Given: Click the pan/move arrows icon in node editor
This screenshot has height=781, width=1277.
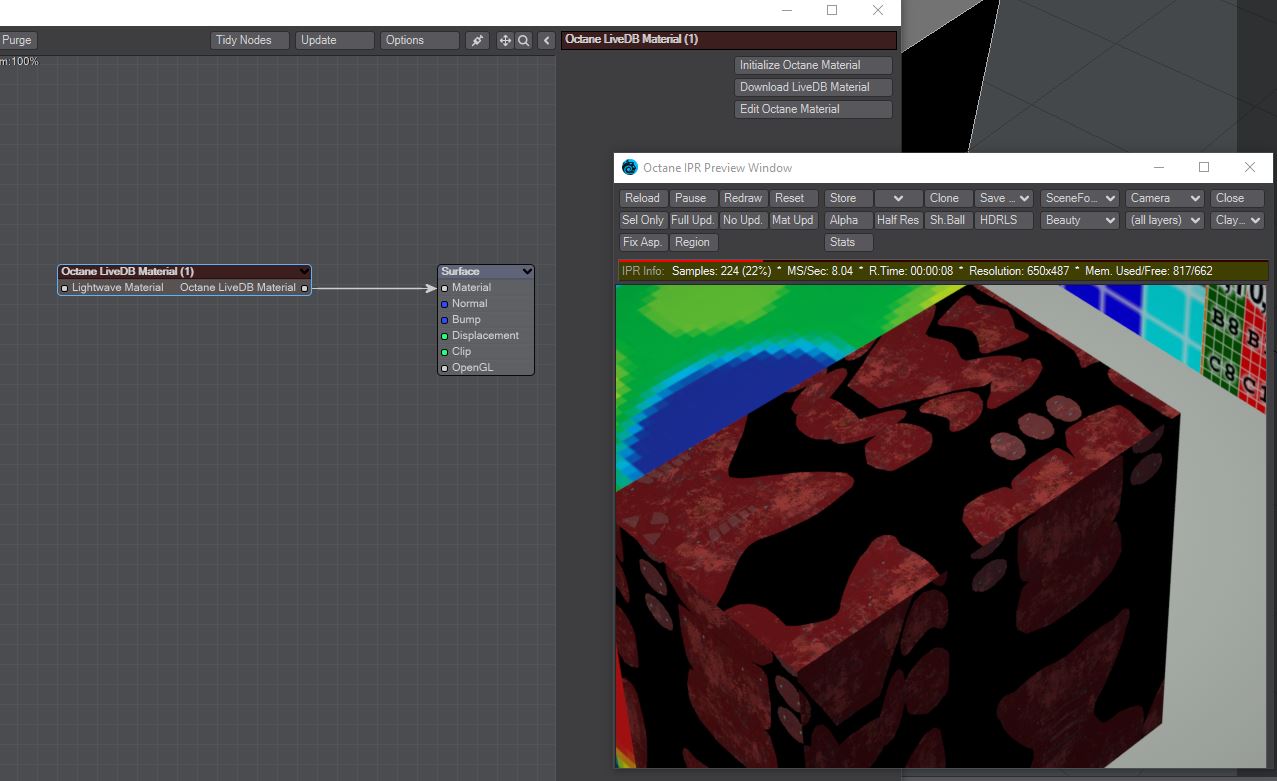Looking at the screenshot, I should (x=505, y=41).
